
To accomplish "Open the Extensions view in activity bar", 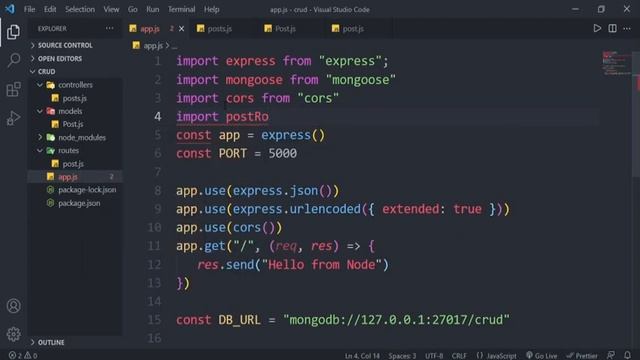I will point(13,89).
